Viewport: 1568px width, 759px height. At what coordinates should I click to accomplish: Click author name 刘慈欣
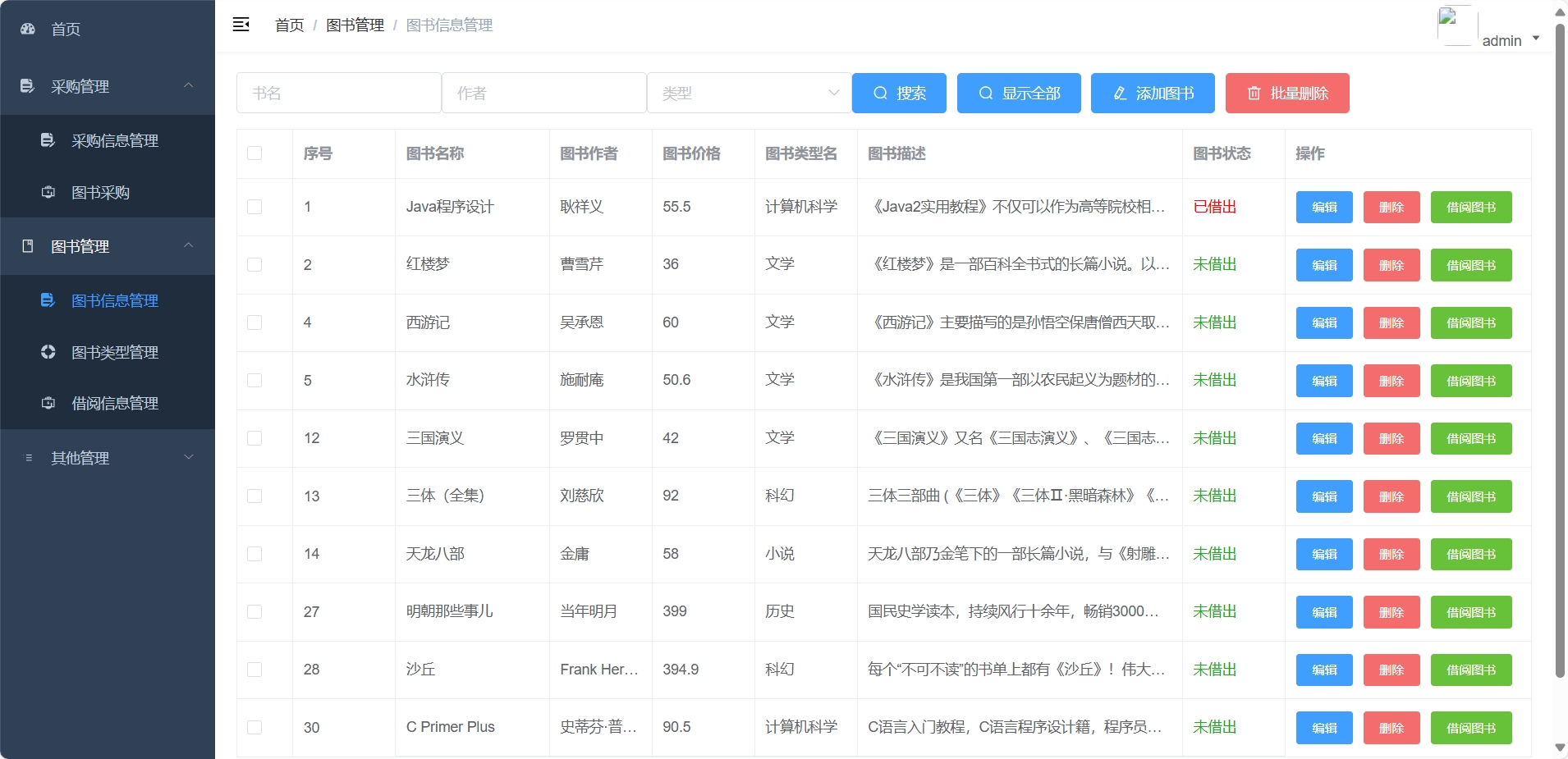(x=581, y=496)
